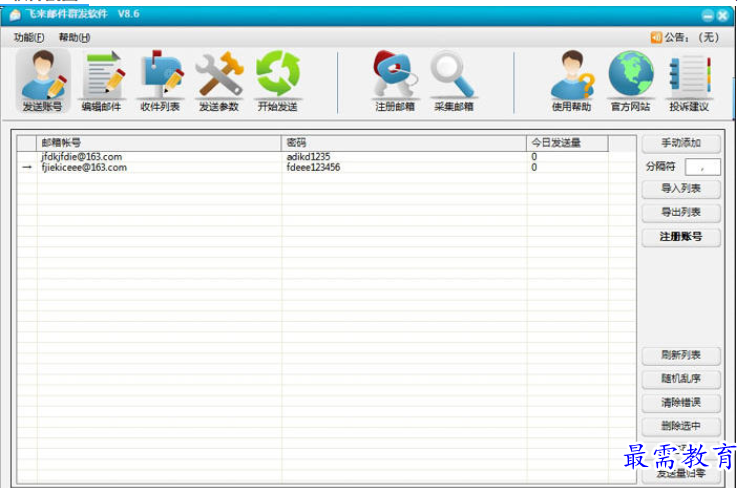The width and height of the screenshot is (745, 488).
Task: Open the 功能(F) menu
Action: click(29, 37)
